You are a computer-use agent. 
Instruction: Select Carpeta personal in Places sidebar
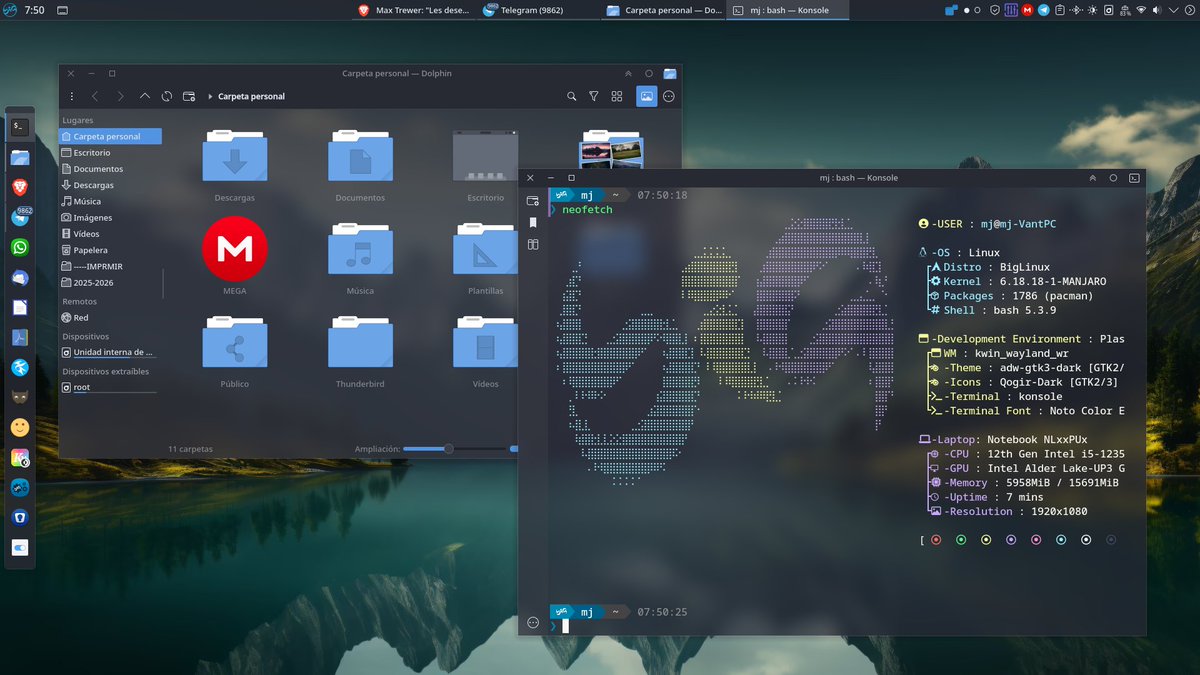(x=110, y=136)
